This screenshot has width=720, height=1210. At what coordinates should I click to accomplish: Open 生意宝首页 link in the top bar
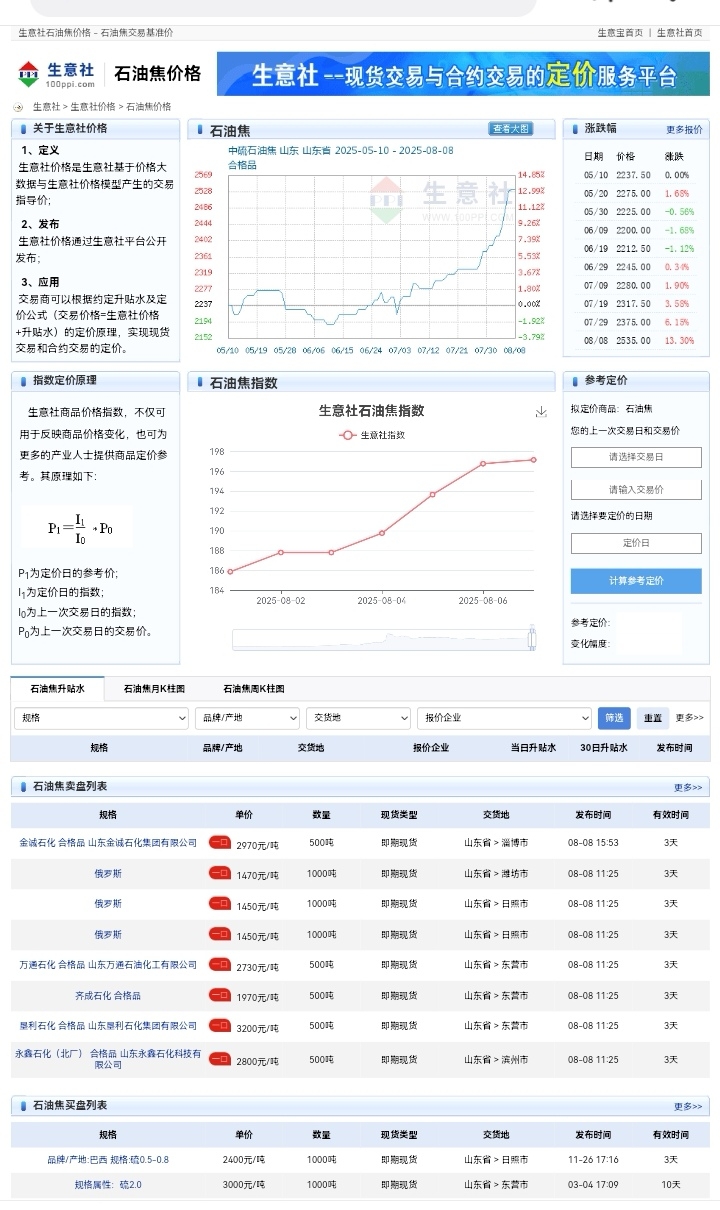pyautogui.click(x=620, y=33)
